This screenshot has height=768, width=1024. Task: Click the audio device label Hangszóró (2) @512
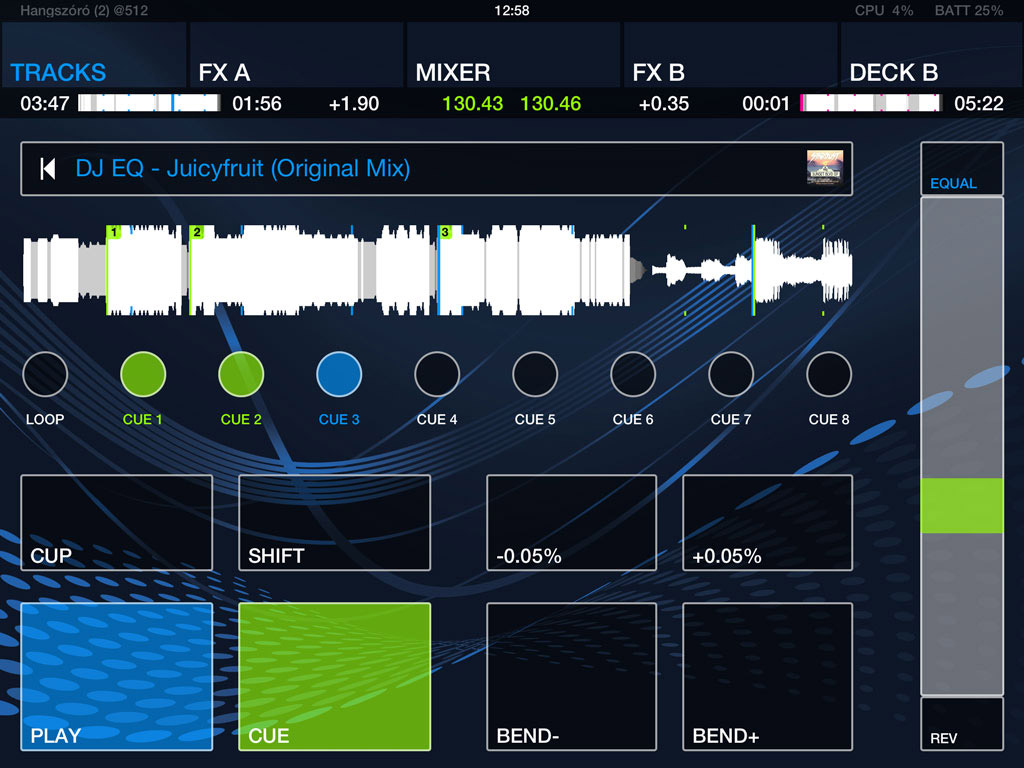(x=84, y=10)
